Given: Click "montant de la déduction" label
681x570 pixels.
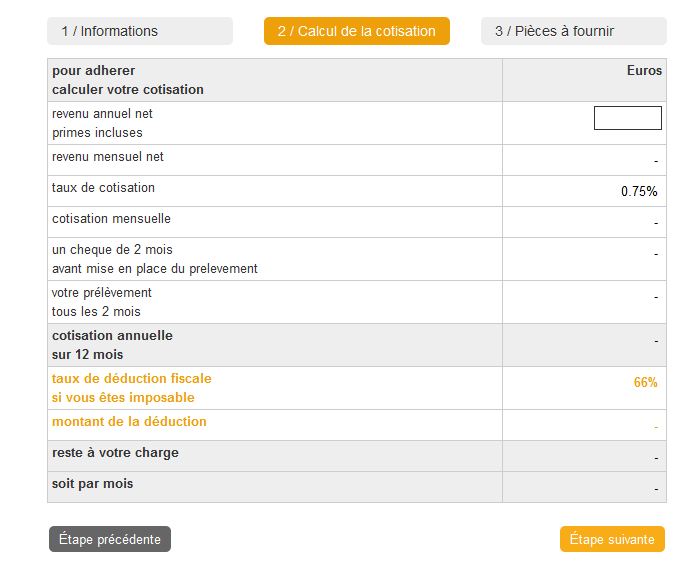Looking at the screenshot, I should tap(129, 422).
